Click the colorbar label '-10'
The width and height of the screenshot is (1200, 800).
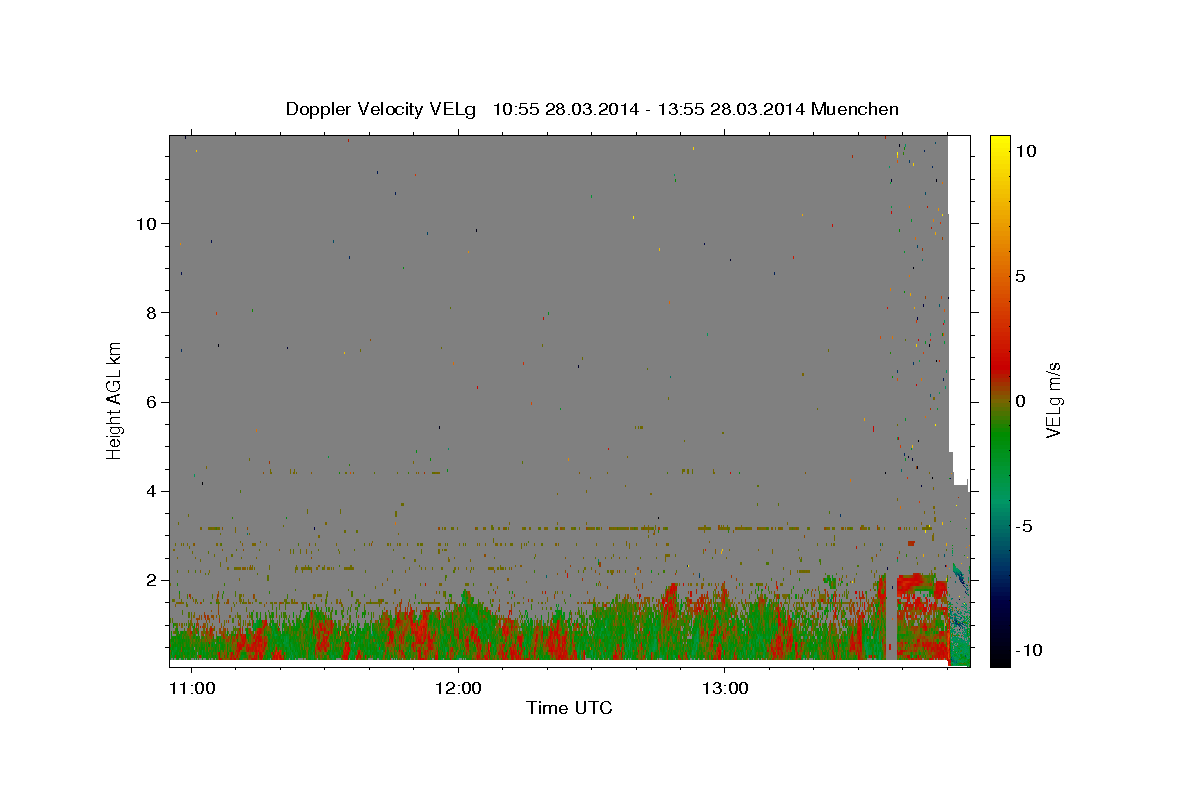point(1027,651)
